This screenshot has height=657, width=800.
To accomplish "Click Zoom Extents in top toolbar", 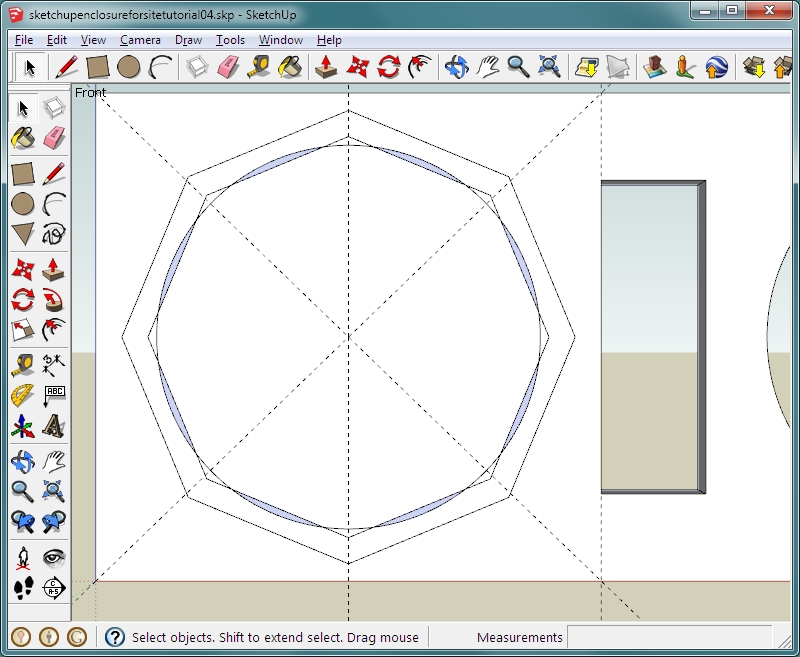I will coord(549,67).
